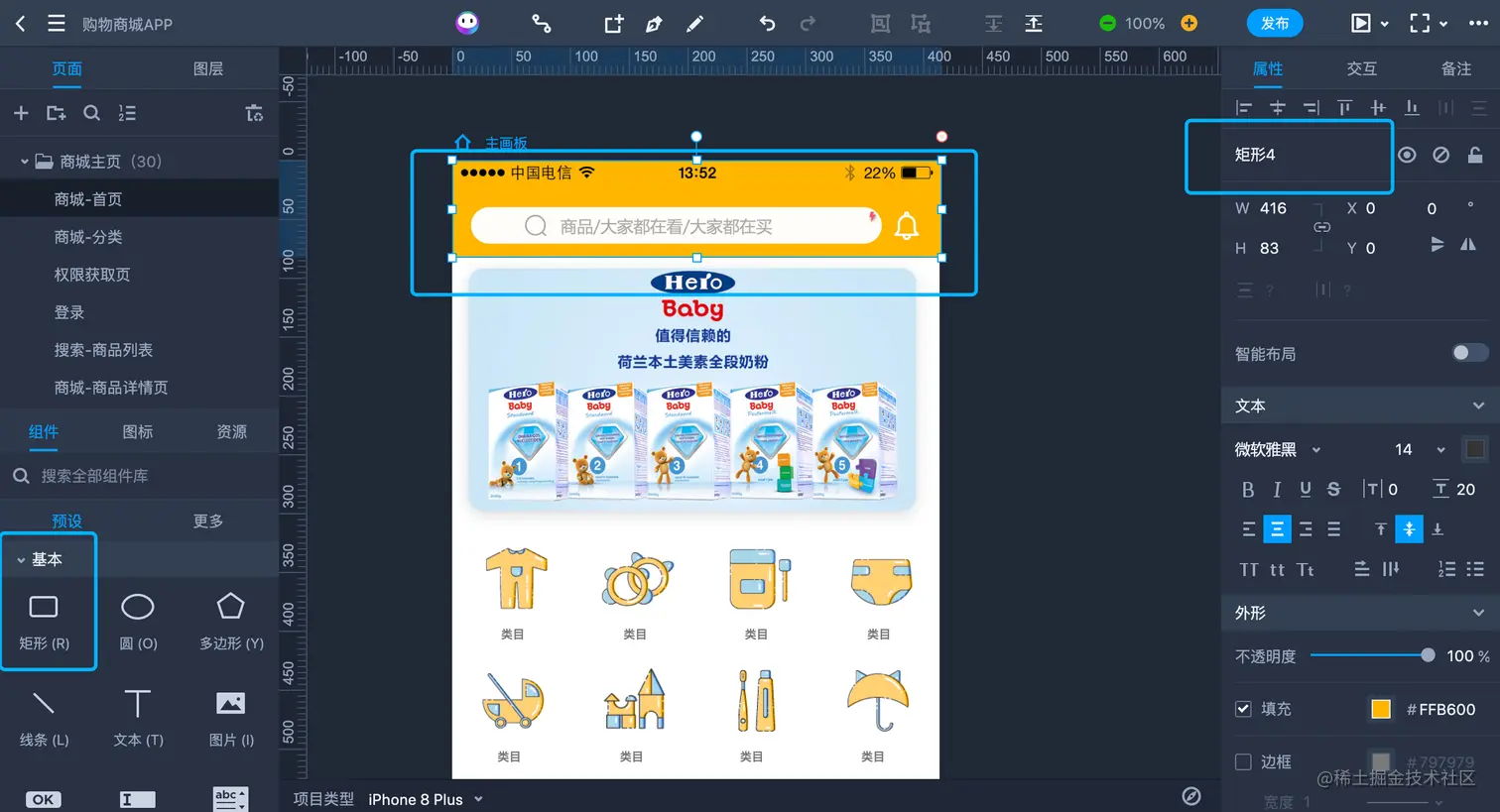The height and width of the screenshot is (812, 1500).
Task: Select the connection link tool
Action: click(x=541, y=23)
